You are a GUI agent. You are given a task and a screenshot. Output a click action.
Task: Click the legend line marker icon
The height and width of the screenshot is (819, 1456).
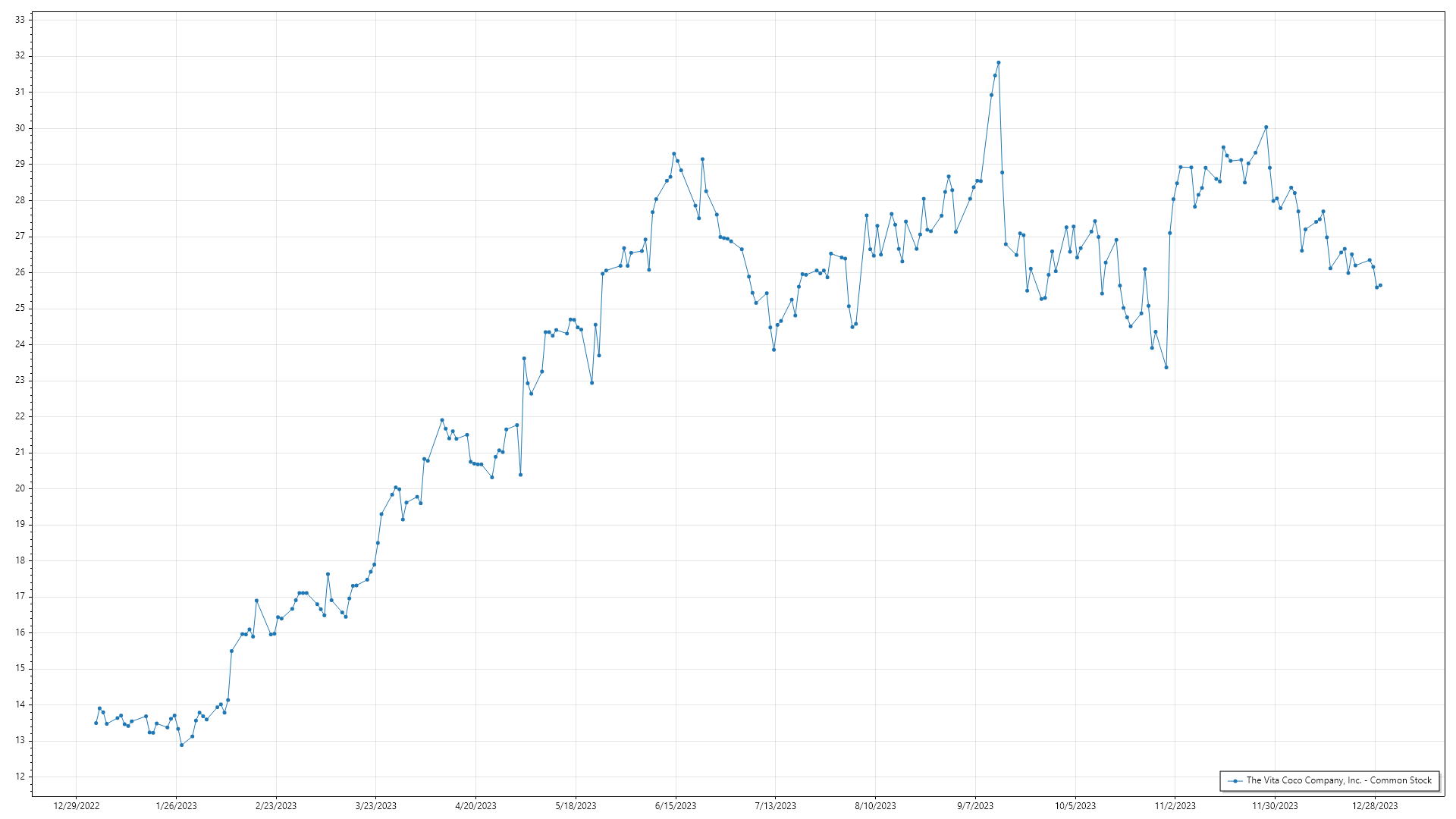[x=1235, y=780]
